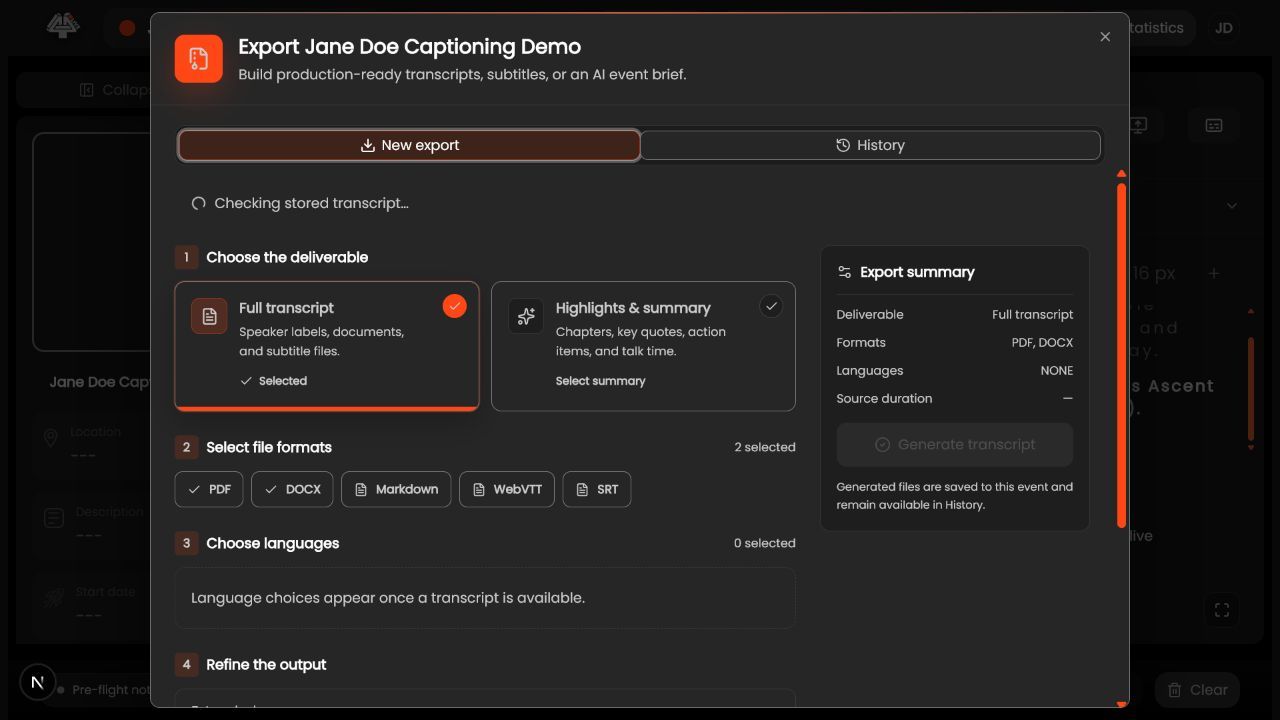Click the scrollbar up arrow in dialog
Viewport: 1280px width, 720px height.
click(1121, 174)
